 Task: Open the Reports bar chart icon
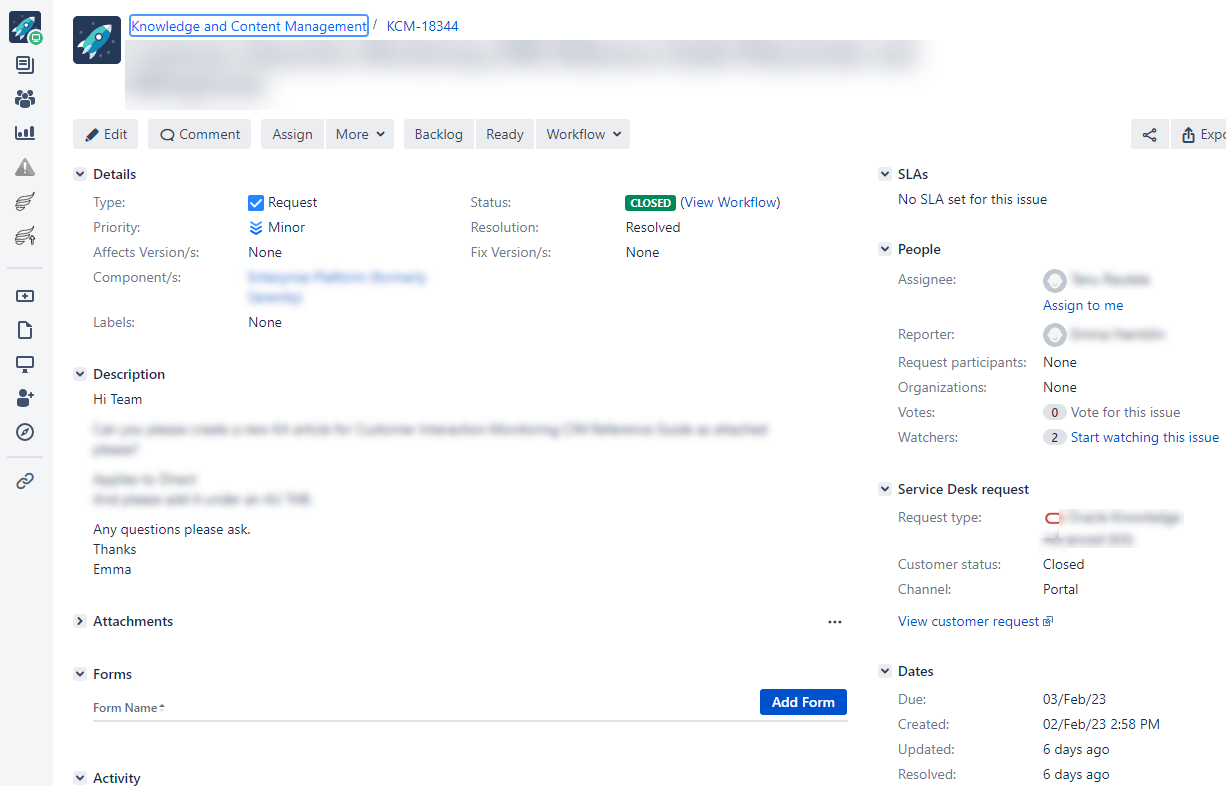coord(25,132)
